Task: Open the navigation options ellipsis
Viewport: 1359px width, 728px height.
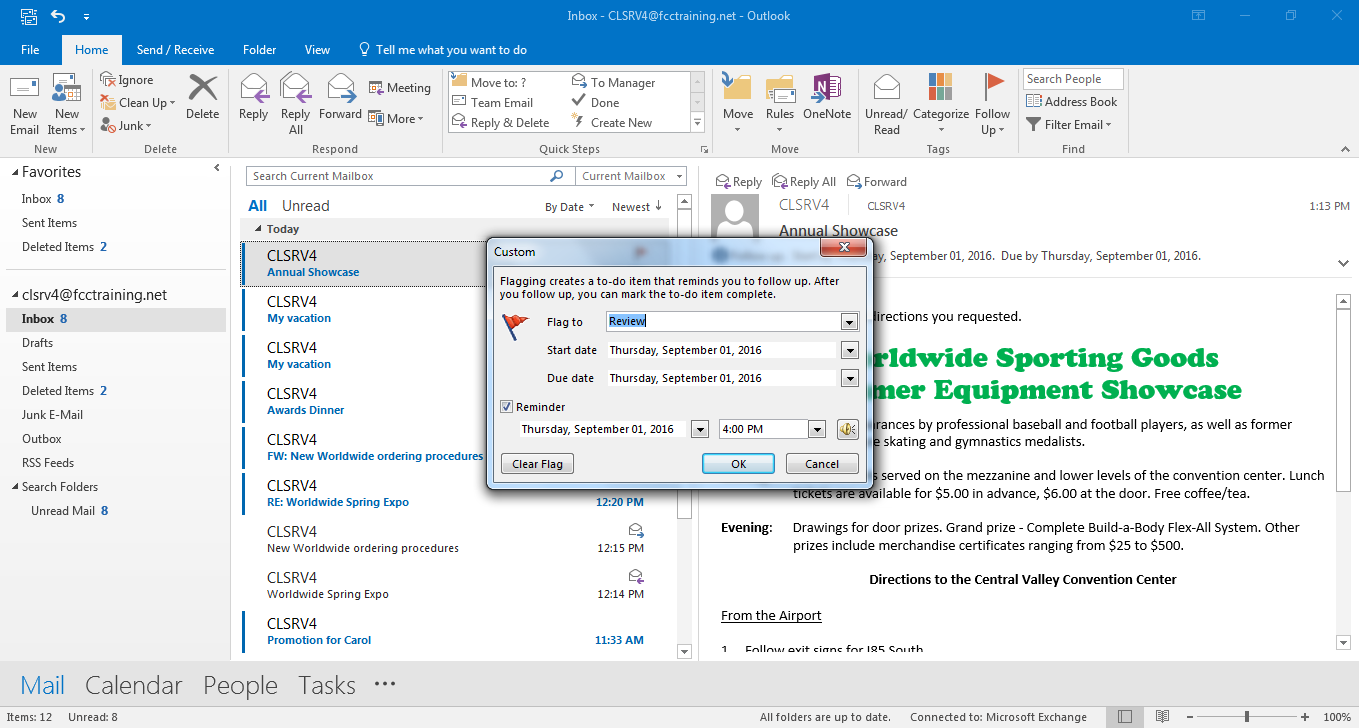Action: pos(384,685)
